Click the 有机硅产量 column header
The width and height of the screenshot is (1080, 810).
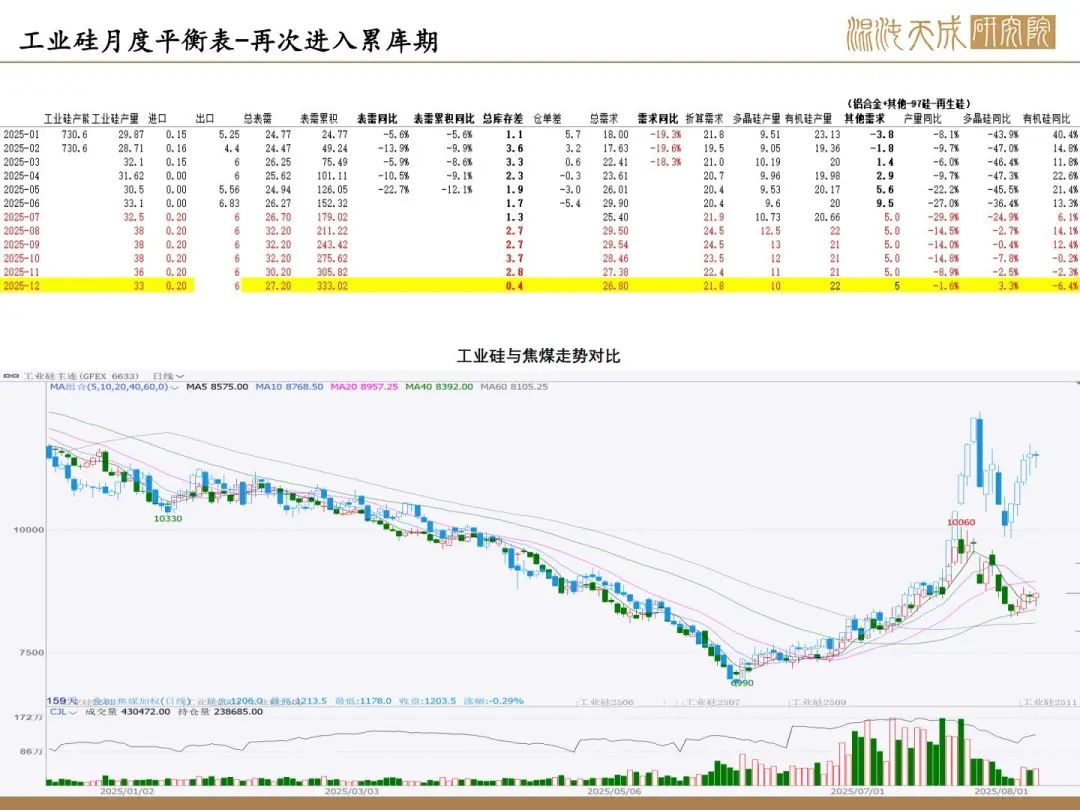coord(809,118)
